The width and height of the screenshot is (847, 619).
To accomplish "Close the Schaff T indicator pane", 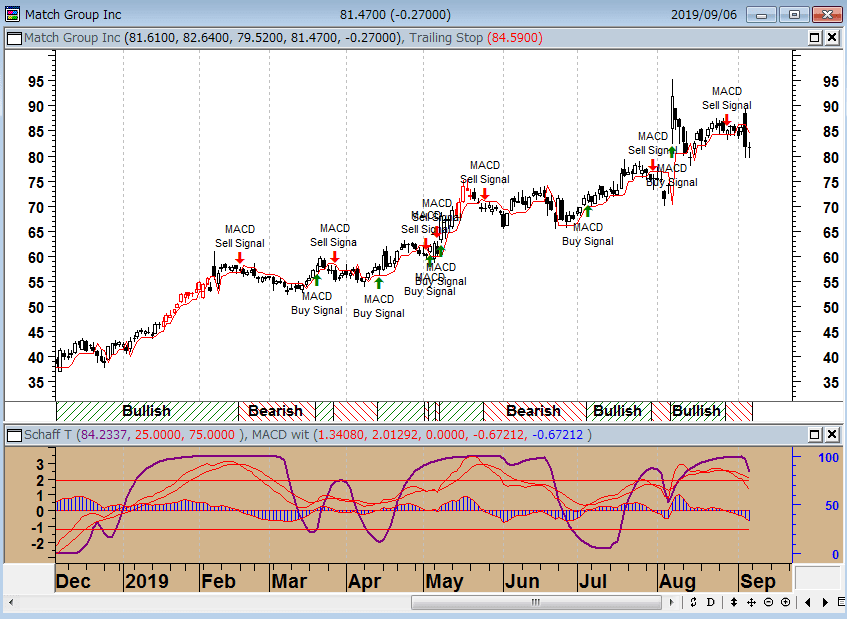I will click(x=832, y=434).
